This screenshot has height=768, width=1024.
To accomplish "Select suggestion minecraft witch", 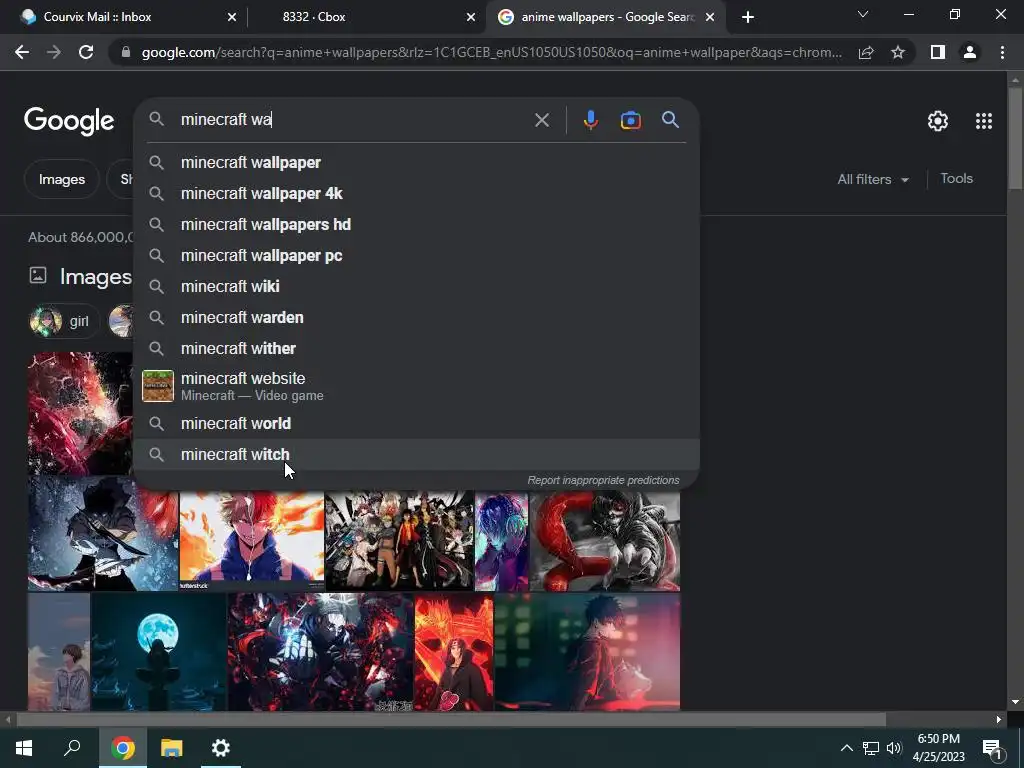I will coord(416,455).
